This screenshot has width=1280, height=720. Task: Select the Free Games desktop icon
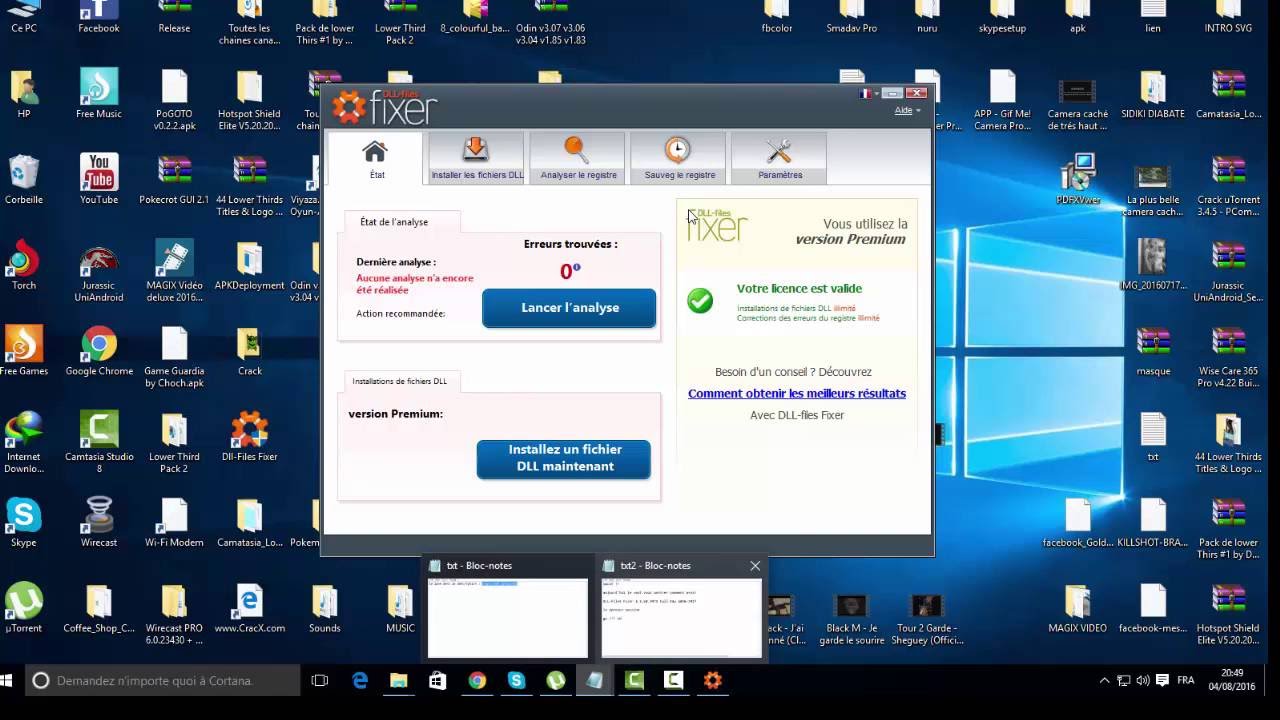pyautogui.click(x=24, y=351)
